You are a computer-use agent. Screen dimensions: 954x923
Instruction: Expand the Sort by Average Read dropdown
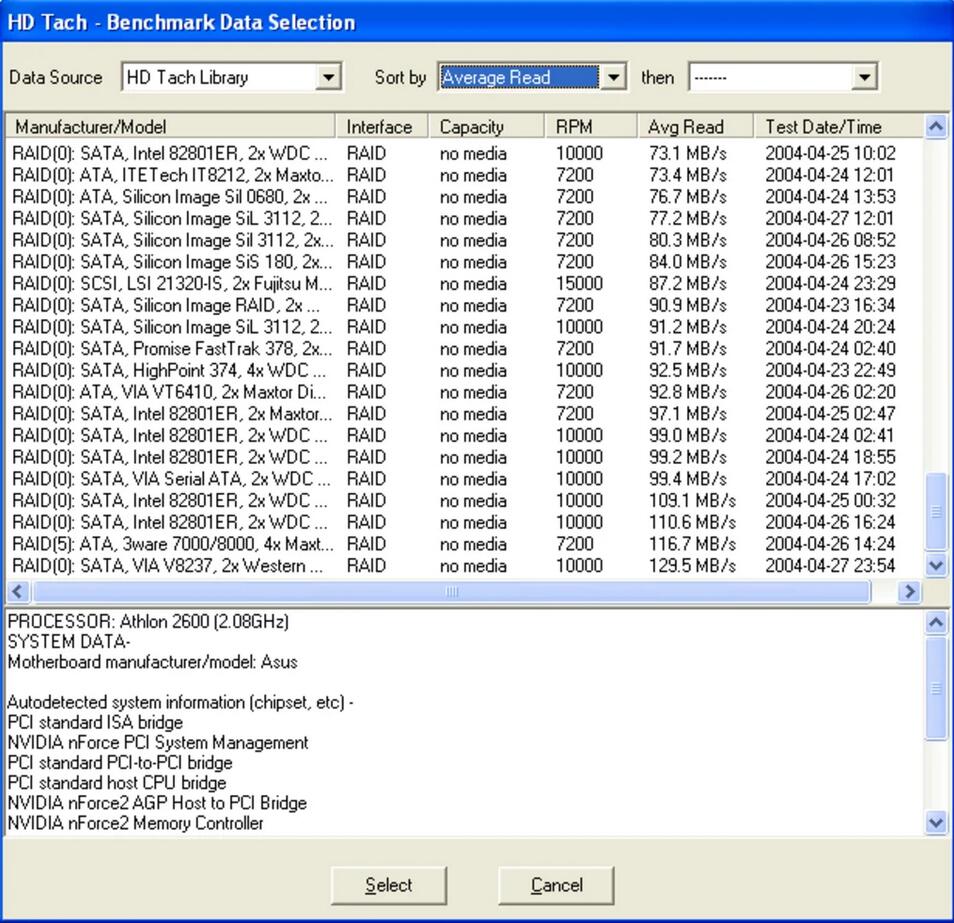614,77
